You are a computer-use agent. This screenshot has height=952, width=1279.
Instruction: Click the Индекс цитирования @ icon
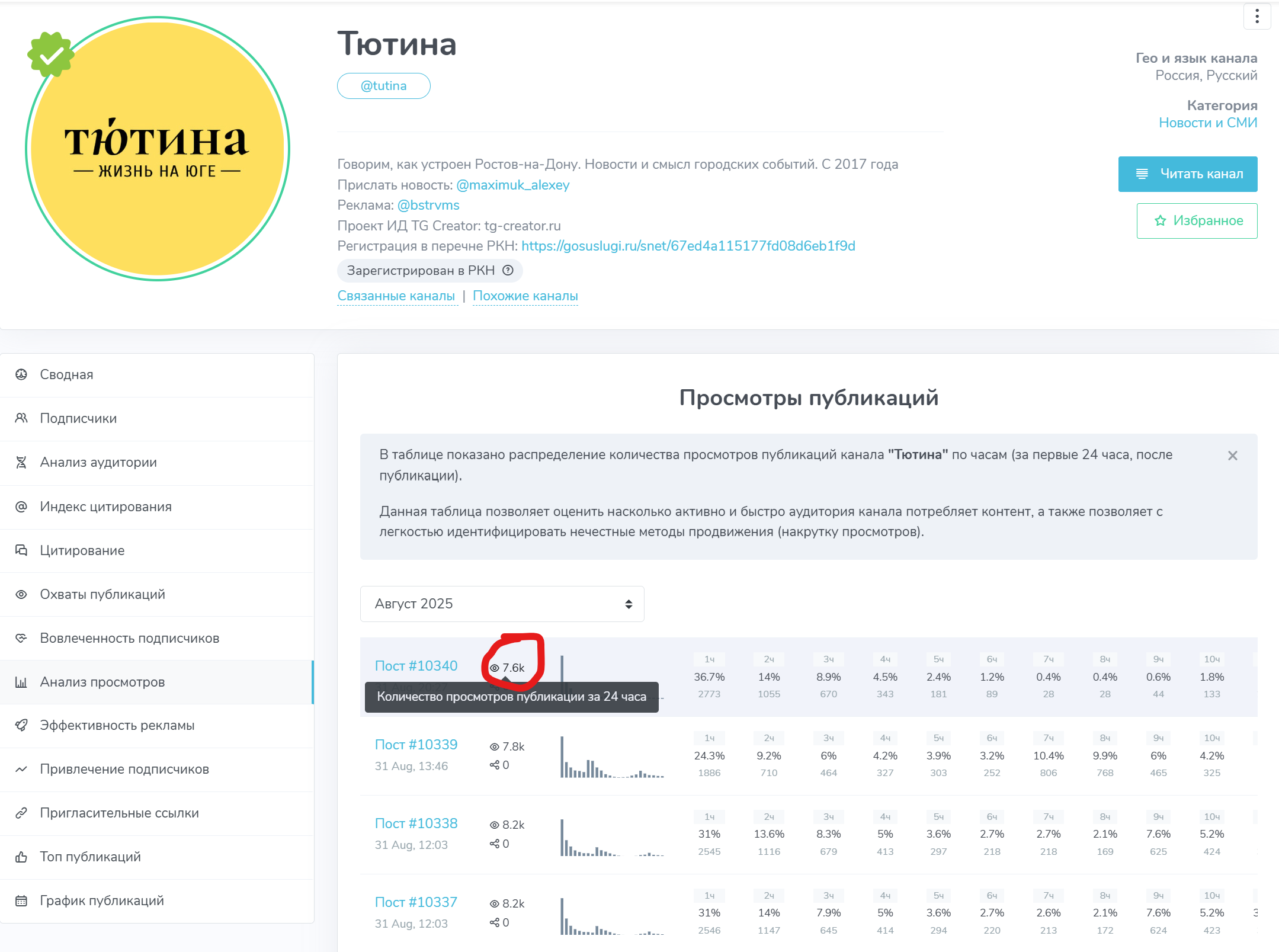(21, 507)
